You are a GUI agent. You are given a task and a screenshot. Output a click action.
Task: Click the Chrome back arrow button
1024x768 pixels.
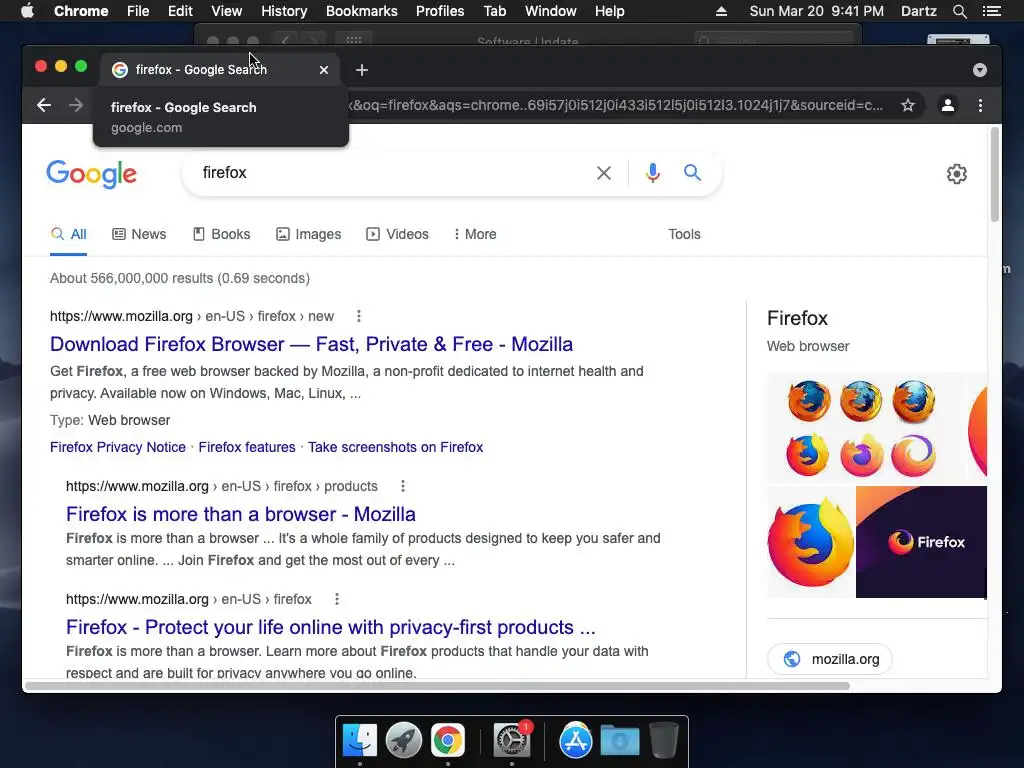point(44,105)
